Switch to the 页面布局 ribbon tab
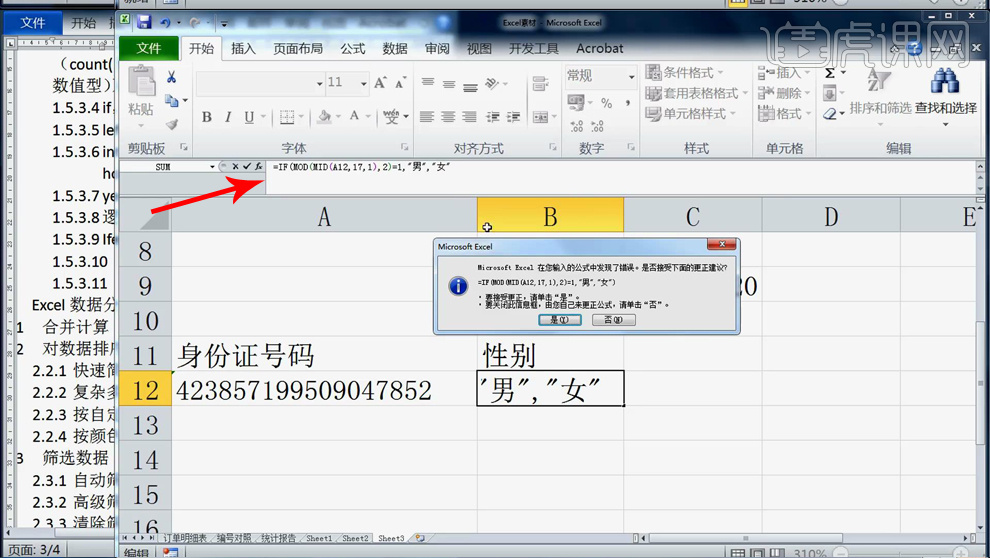Image resolution: width=990 pixels, height=558 pixels. pyautogui.click(x=297, y=48)
